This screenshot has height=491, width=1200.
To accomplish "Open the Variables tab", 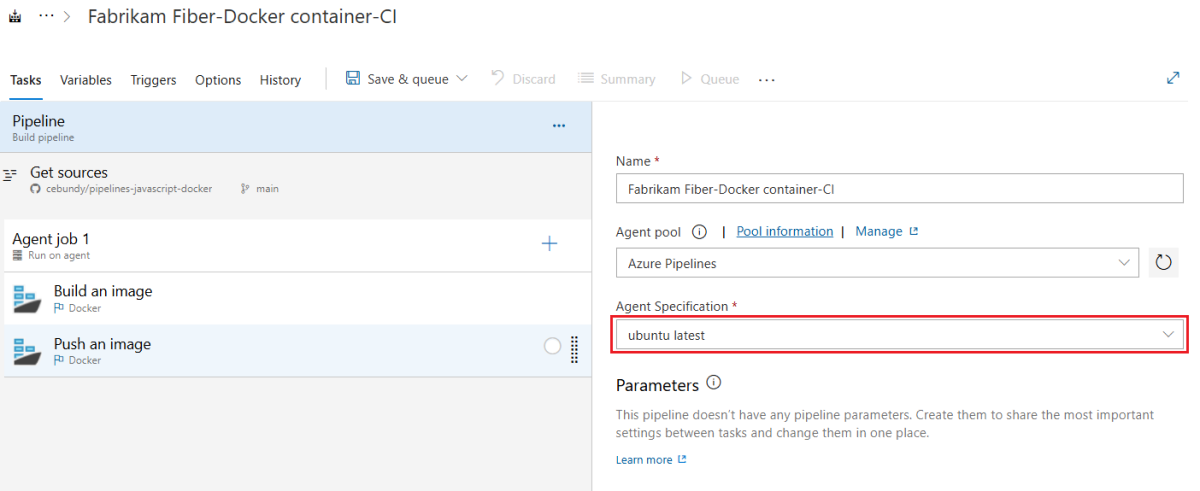I will [x=86, y=80].
